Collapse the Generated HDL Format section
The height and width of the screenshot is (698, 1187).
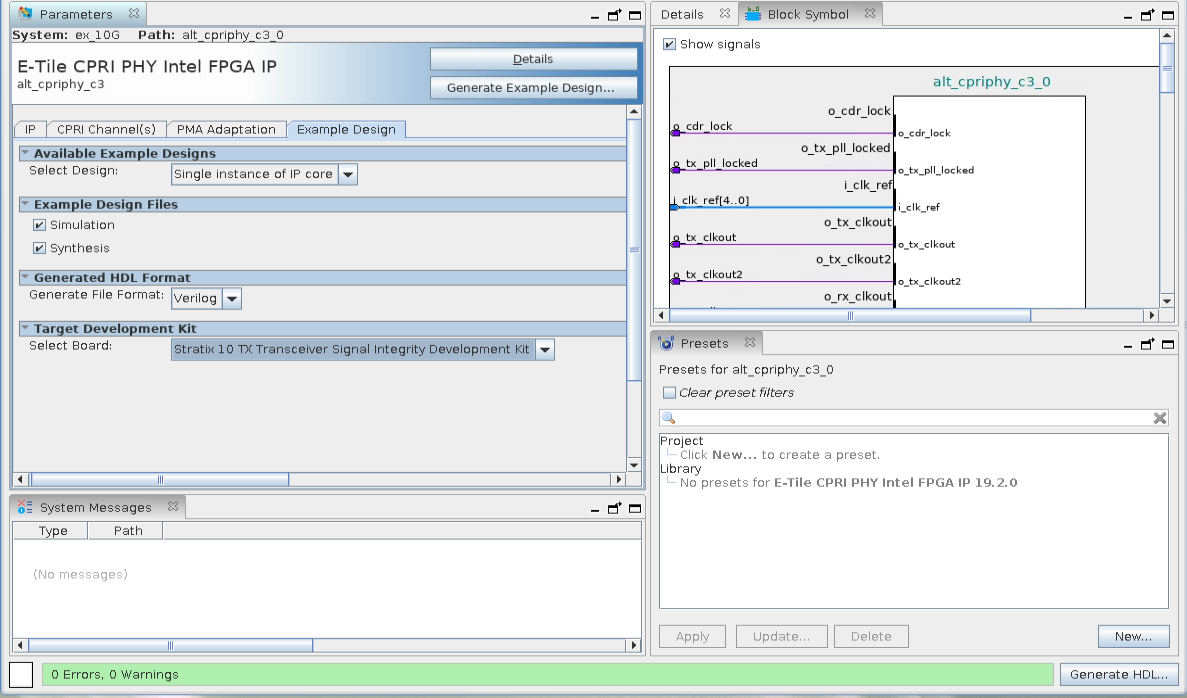tap(25, 277)
